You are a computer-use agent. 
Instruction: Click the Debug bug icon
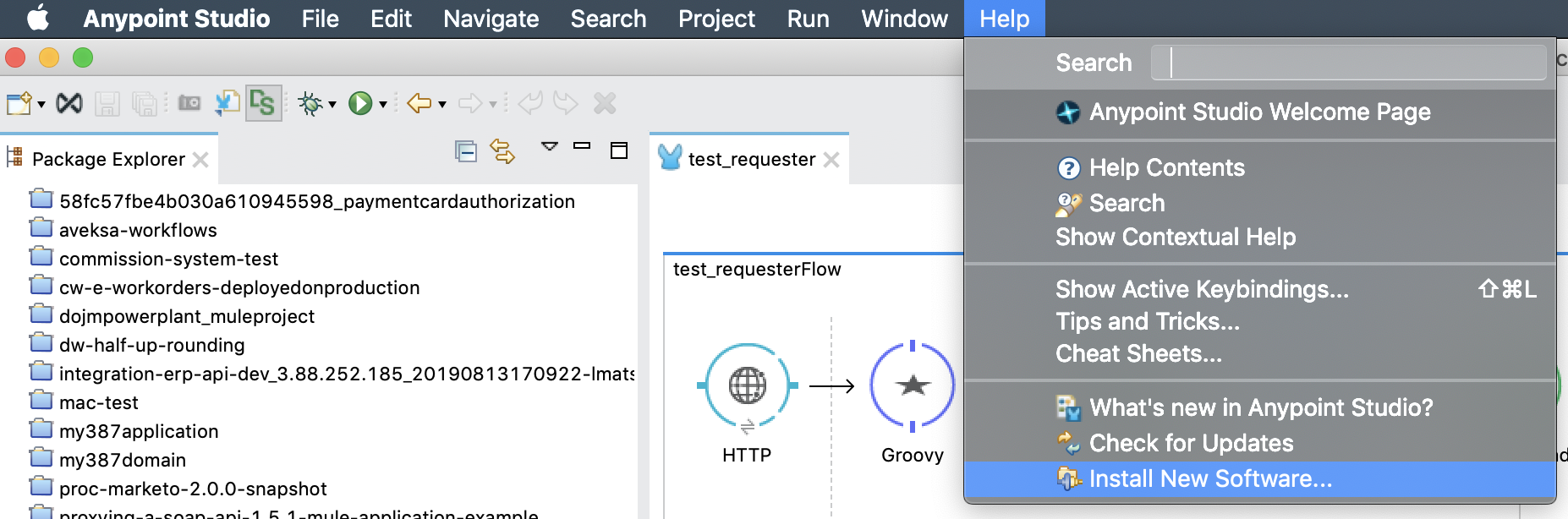310,104
